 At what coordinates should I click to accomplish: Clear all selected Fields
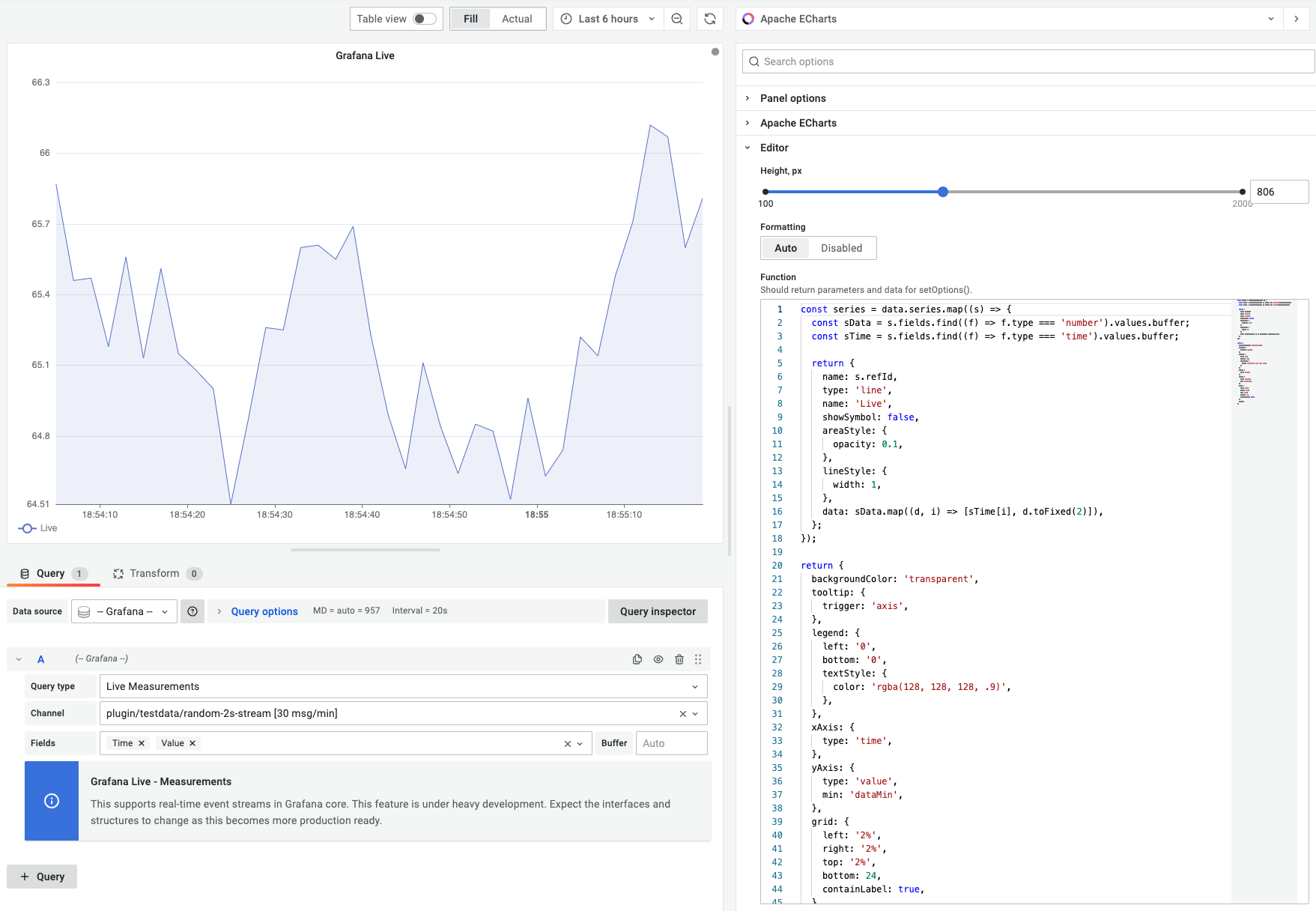pyautogui.click(x=568, y=744)
